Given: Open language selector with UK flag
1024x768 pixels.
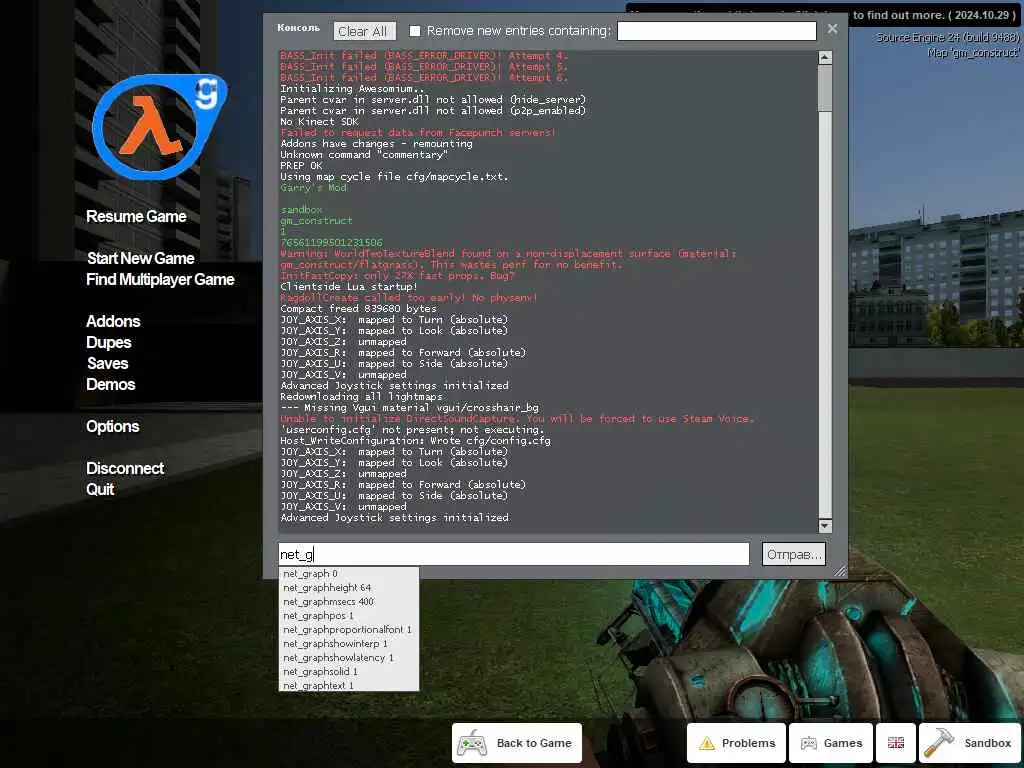Looking at the screenshot, I should [x=896, y=743].
